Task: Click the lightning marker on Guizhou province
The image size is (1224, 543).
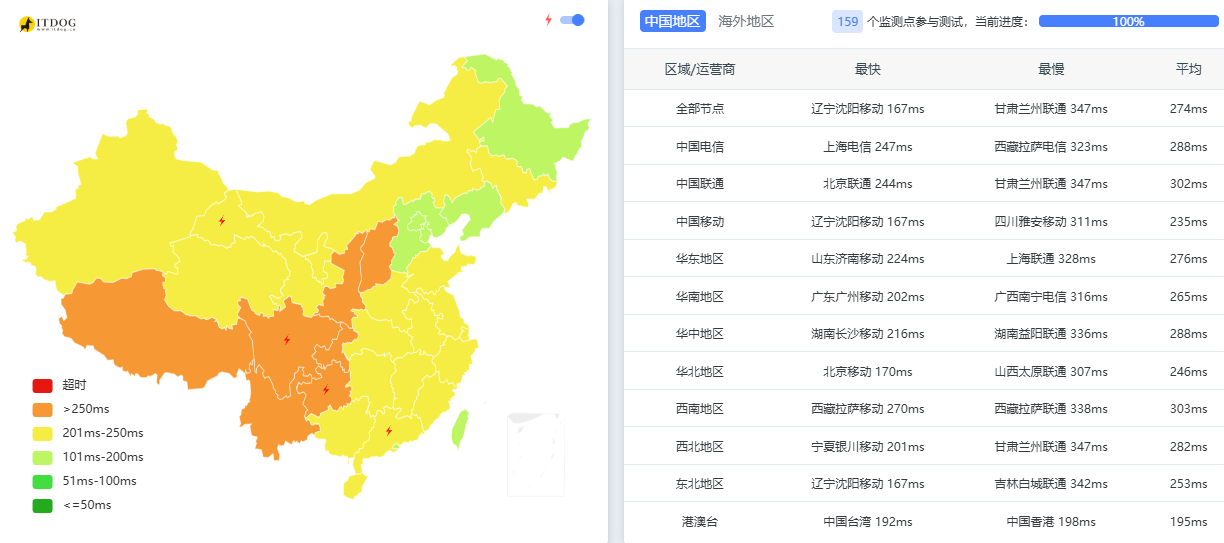Action: [x=325, y=390]
